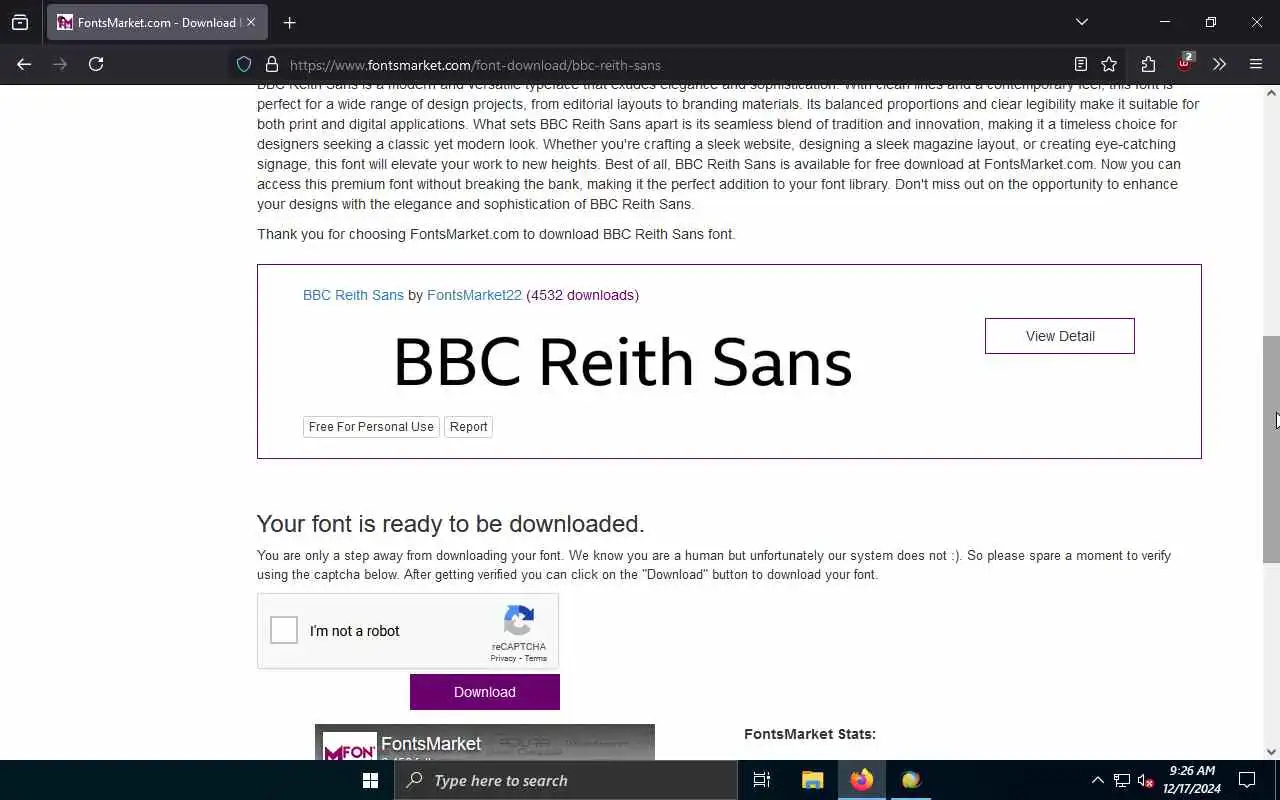This screenshot has height=800, width=1280.
Task: Click the Report button
Action: pyautogui.click(x=468, y=427)
